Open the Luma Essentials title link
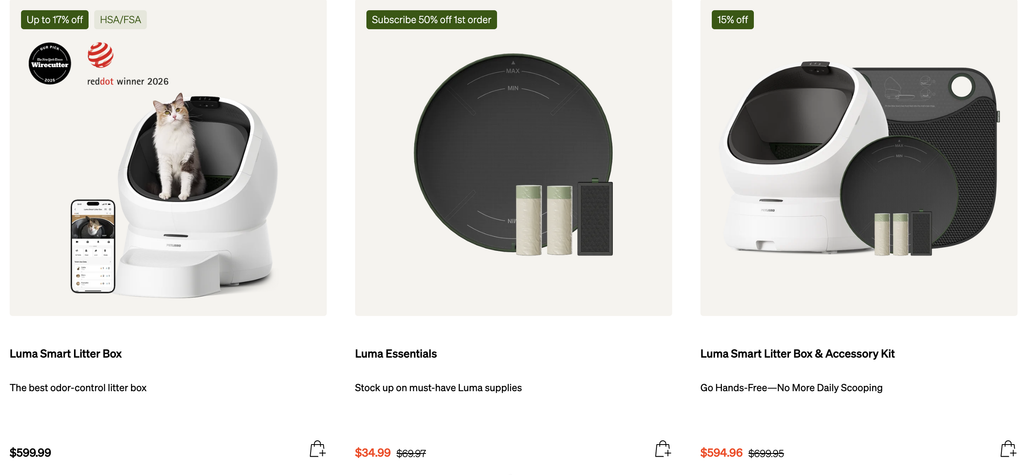 pyautogui.click(x=396, y=353)
